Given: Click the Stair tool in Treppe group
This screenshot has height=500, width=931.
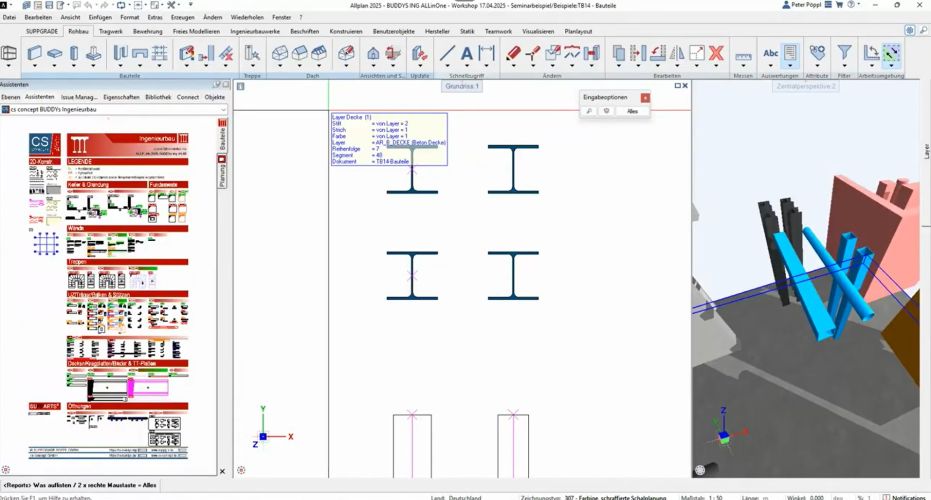Looking at the screenshot, I should [x=252, y=53].
